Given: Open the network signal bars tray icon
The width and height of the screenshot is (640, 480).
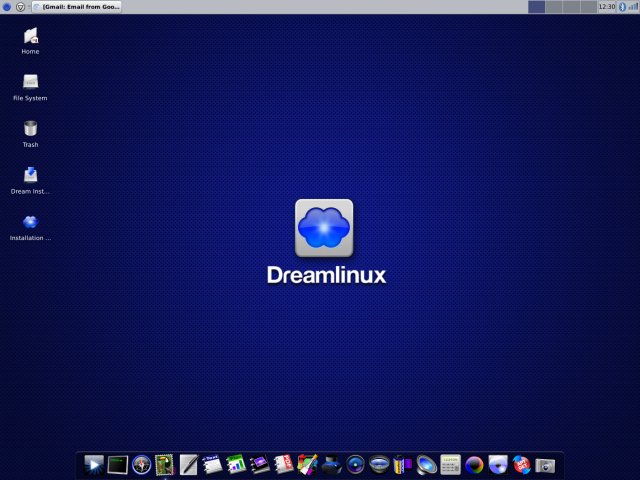Looking at the screenshot, I should pyautogui.click(x=633, y=7).
